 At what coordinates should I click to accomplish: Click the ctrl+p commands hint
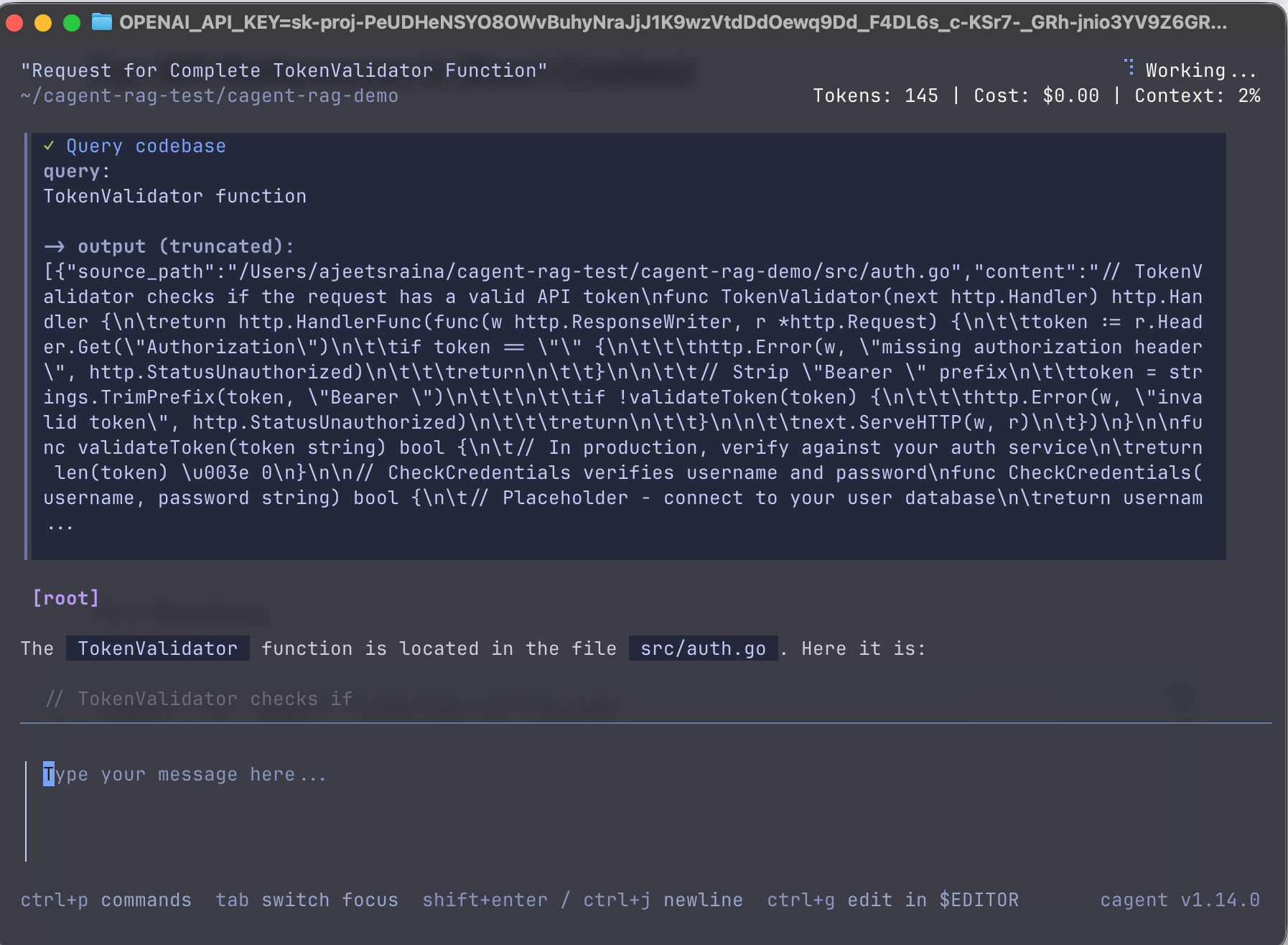(106, 900)
